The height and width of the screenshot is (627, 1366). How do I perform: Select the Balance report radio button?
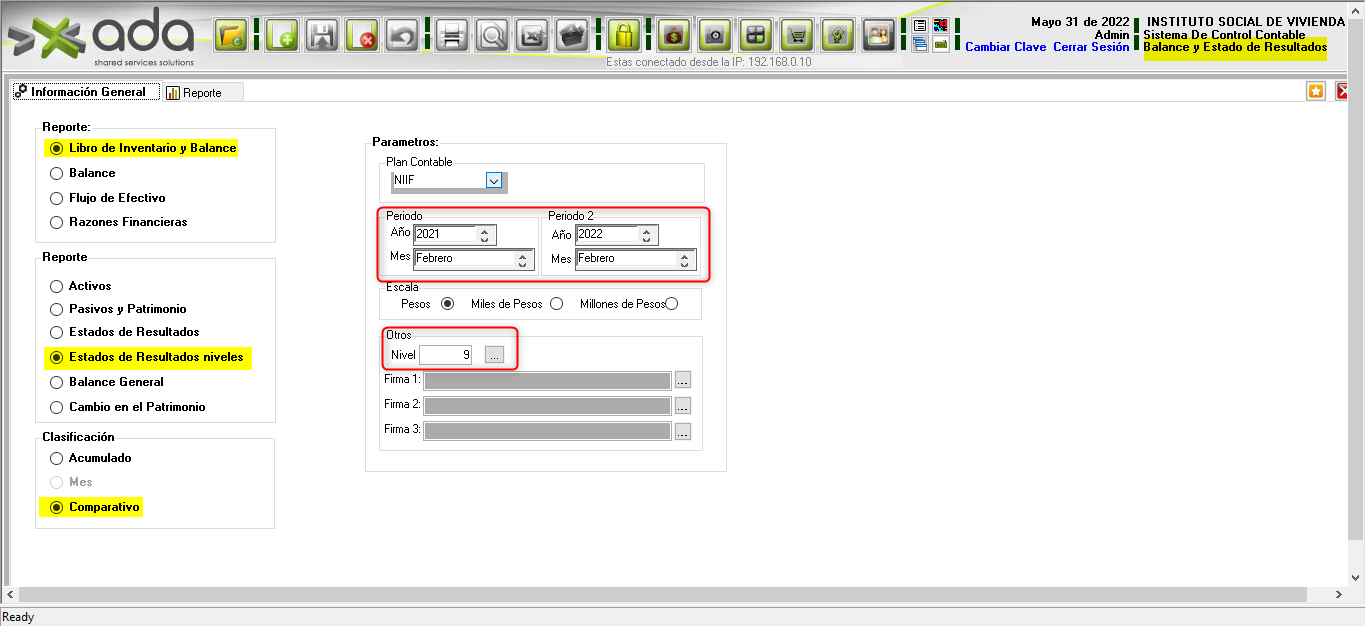pos(57,173)
